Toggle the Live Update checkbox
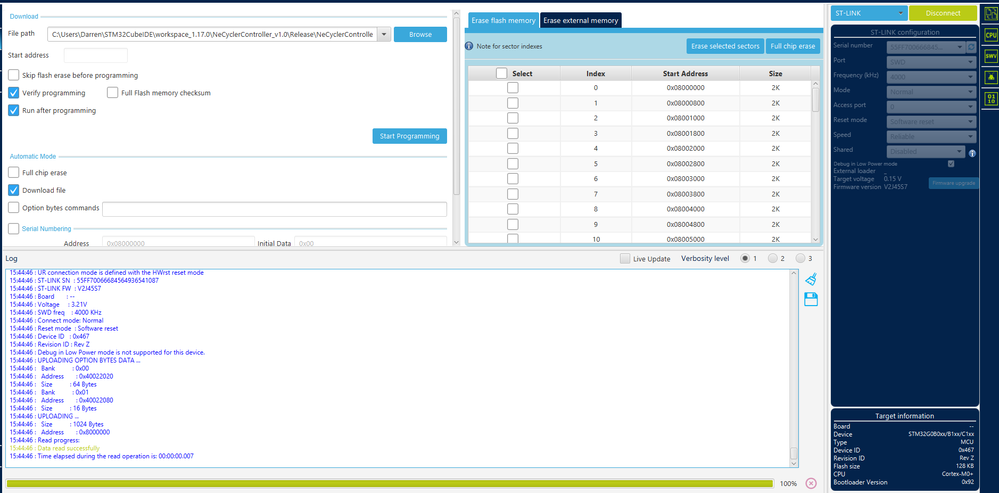The image size is (999, 493). tap(625, 259)
